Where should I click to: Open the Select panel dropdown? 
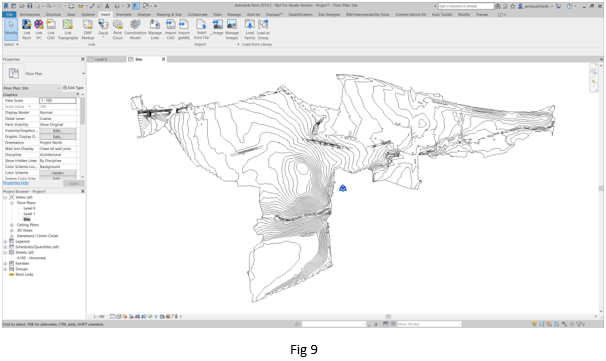pyautogui.click(x=11, y=44)
